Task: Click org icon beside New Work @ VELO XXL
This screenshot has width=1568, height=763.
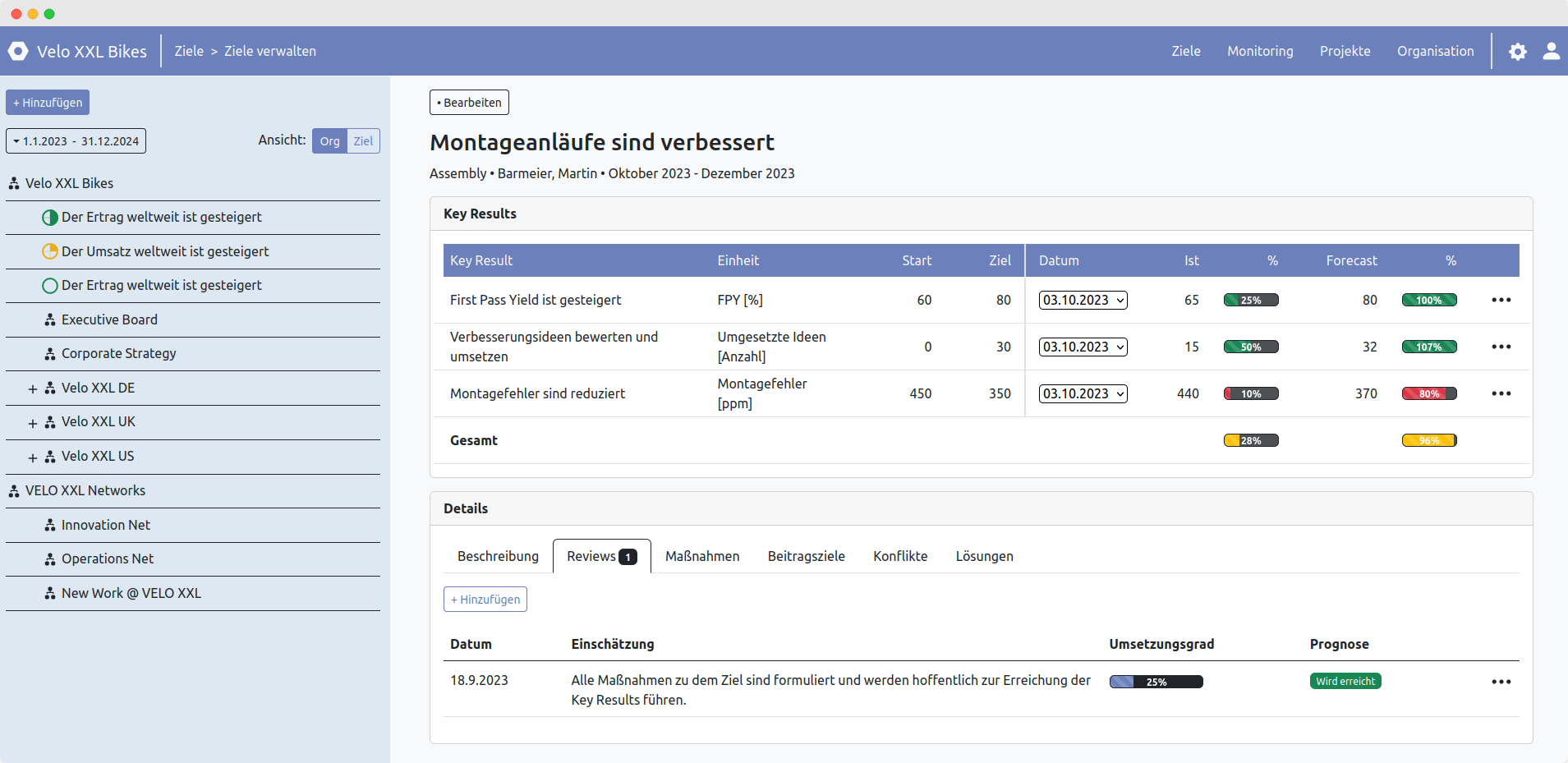Action: (x=50, y=593)
